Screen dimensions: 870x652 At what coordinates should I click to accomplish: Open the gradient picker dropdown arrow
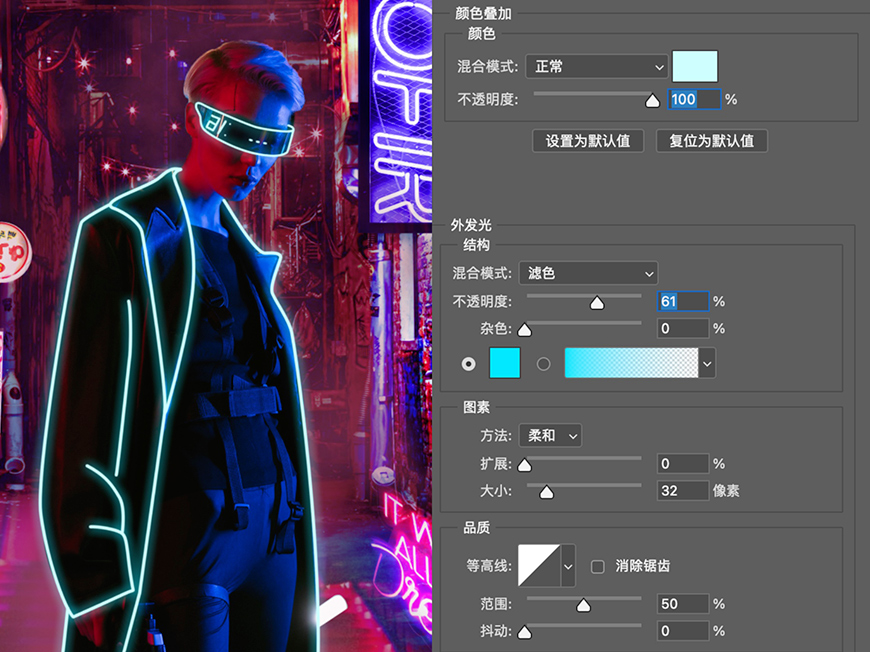(707, 363)
